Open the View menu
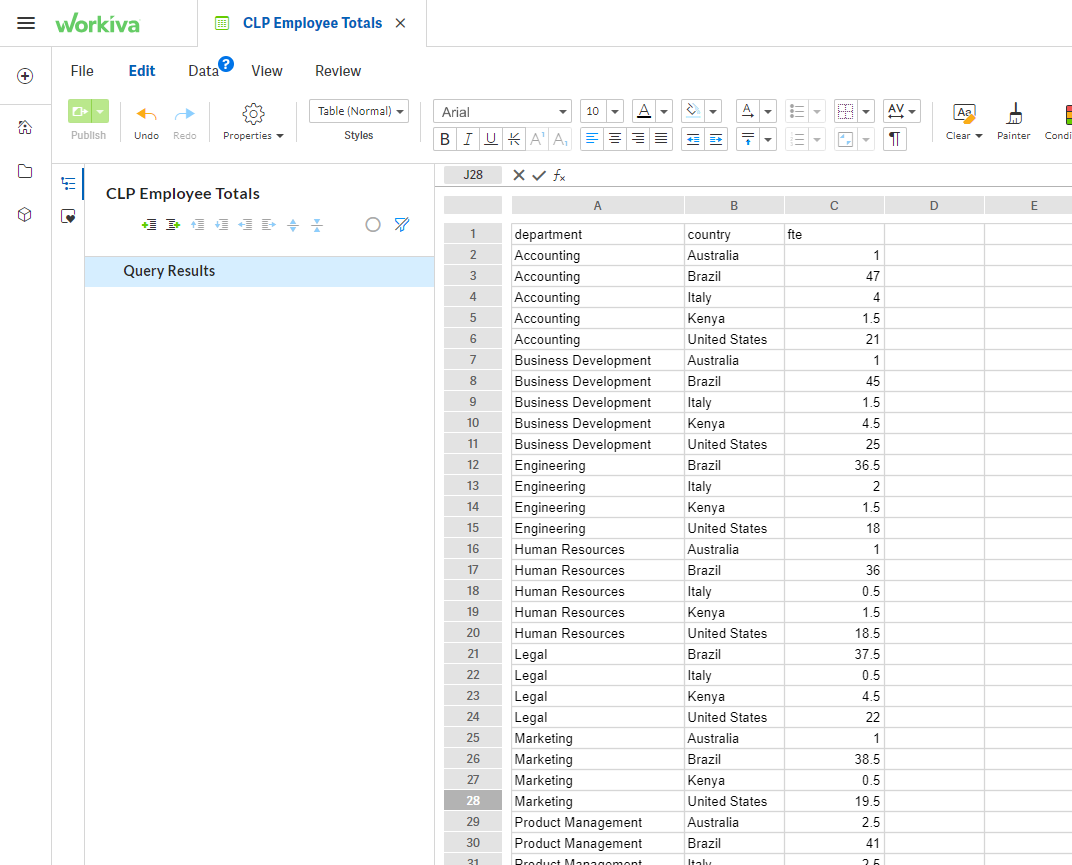This screenshot has width=1072, height=865. click(267, 71)
